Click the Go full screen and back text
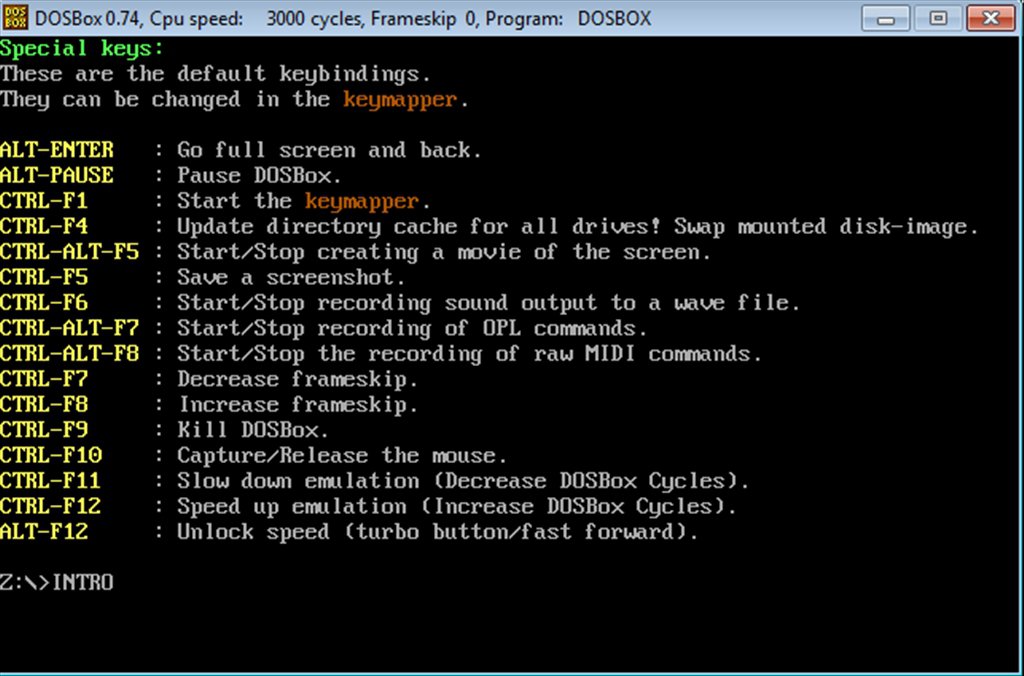The width and height of the screenshot is (1024, 676). coord(329,150)
